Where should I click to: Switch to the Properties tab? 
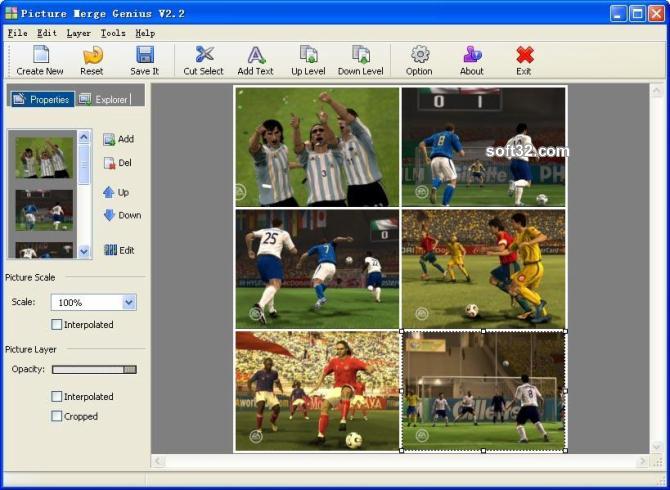click(42, 100)
